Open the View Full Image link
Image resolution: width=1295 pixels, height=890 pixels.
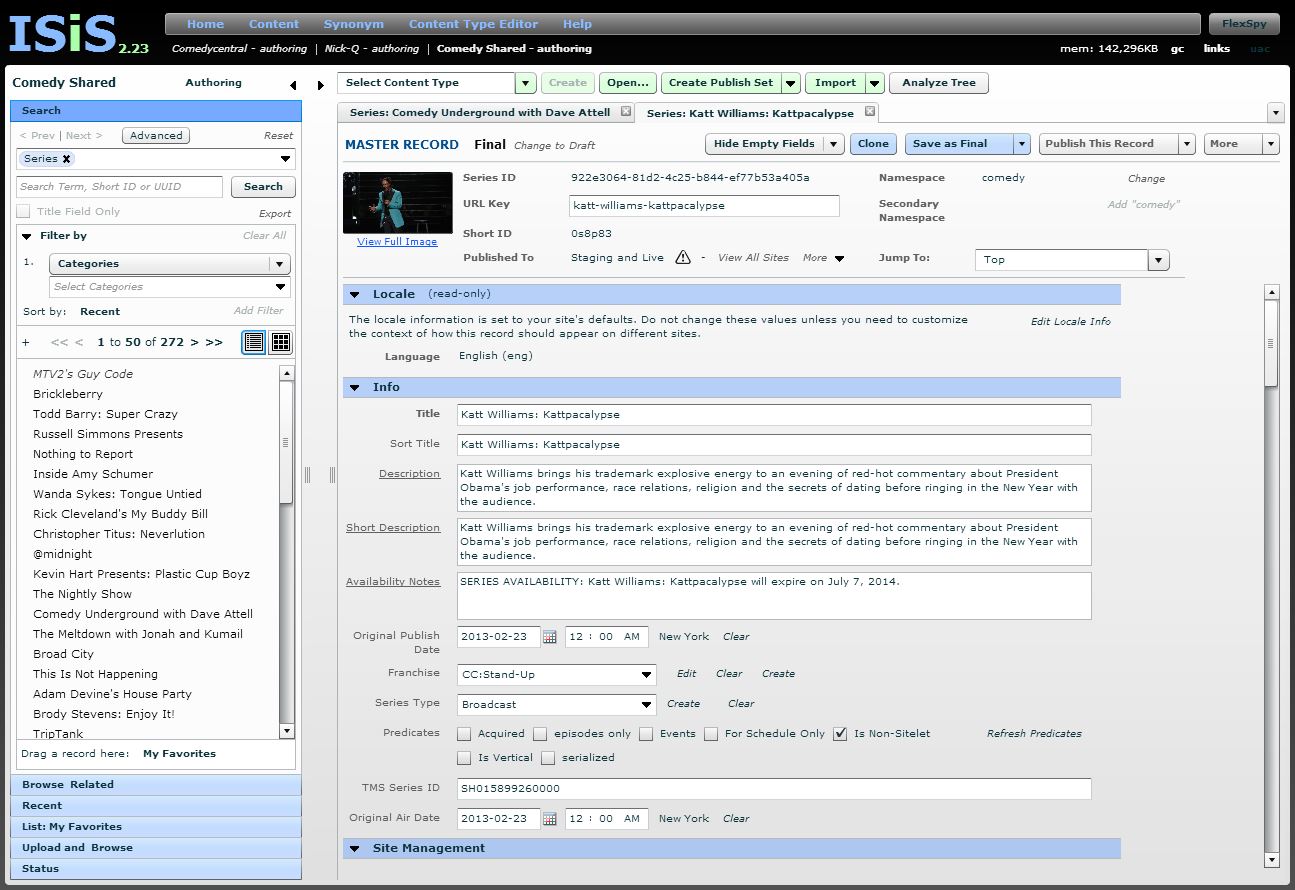[x=397, y=242]
